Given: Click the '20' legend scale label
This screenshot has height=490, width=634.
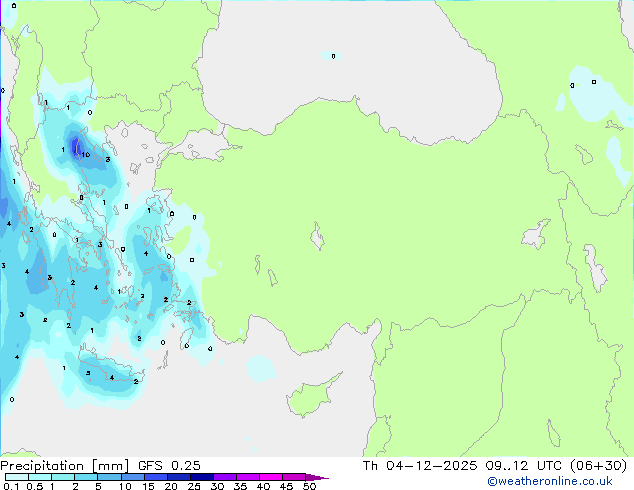Looking at the screenshot, I should pyautogui.click(x=171, y=486).
